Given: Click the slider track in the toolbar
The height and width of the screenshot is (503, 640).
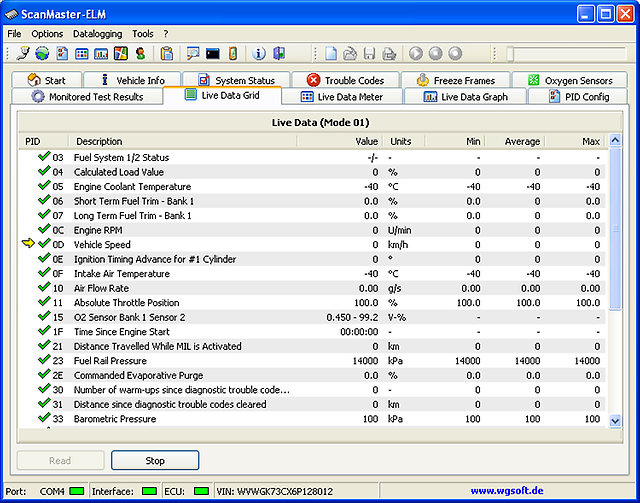Looking at the screenshot, I should click(x=565, y=53).
